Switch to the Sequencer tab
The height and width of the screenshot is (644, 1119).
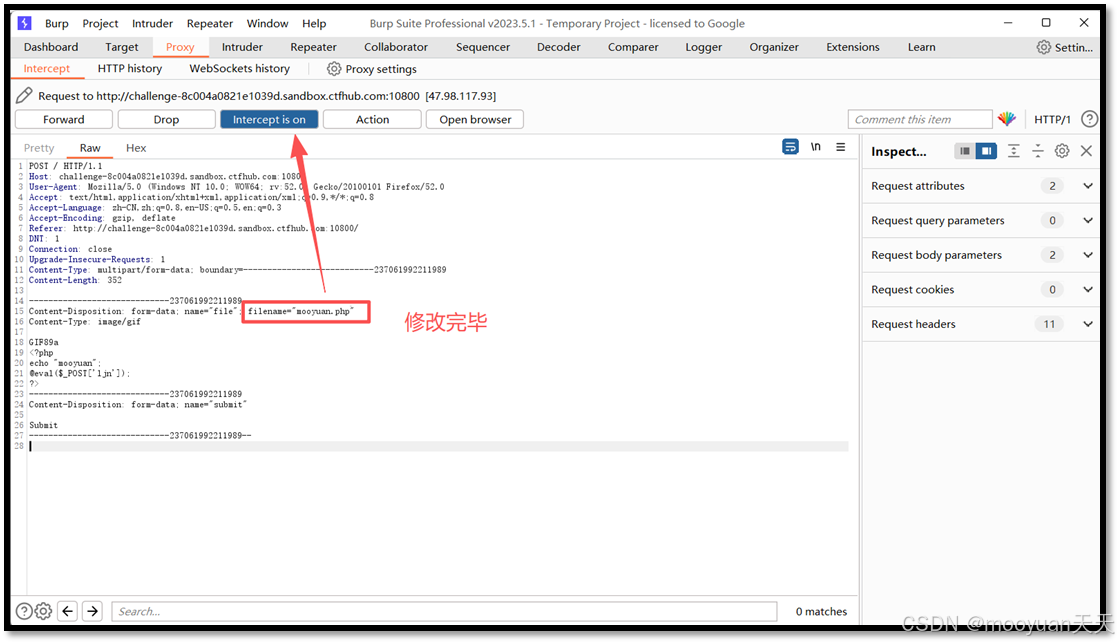click(483, 47)
